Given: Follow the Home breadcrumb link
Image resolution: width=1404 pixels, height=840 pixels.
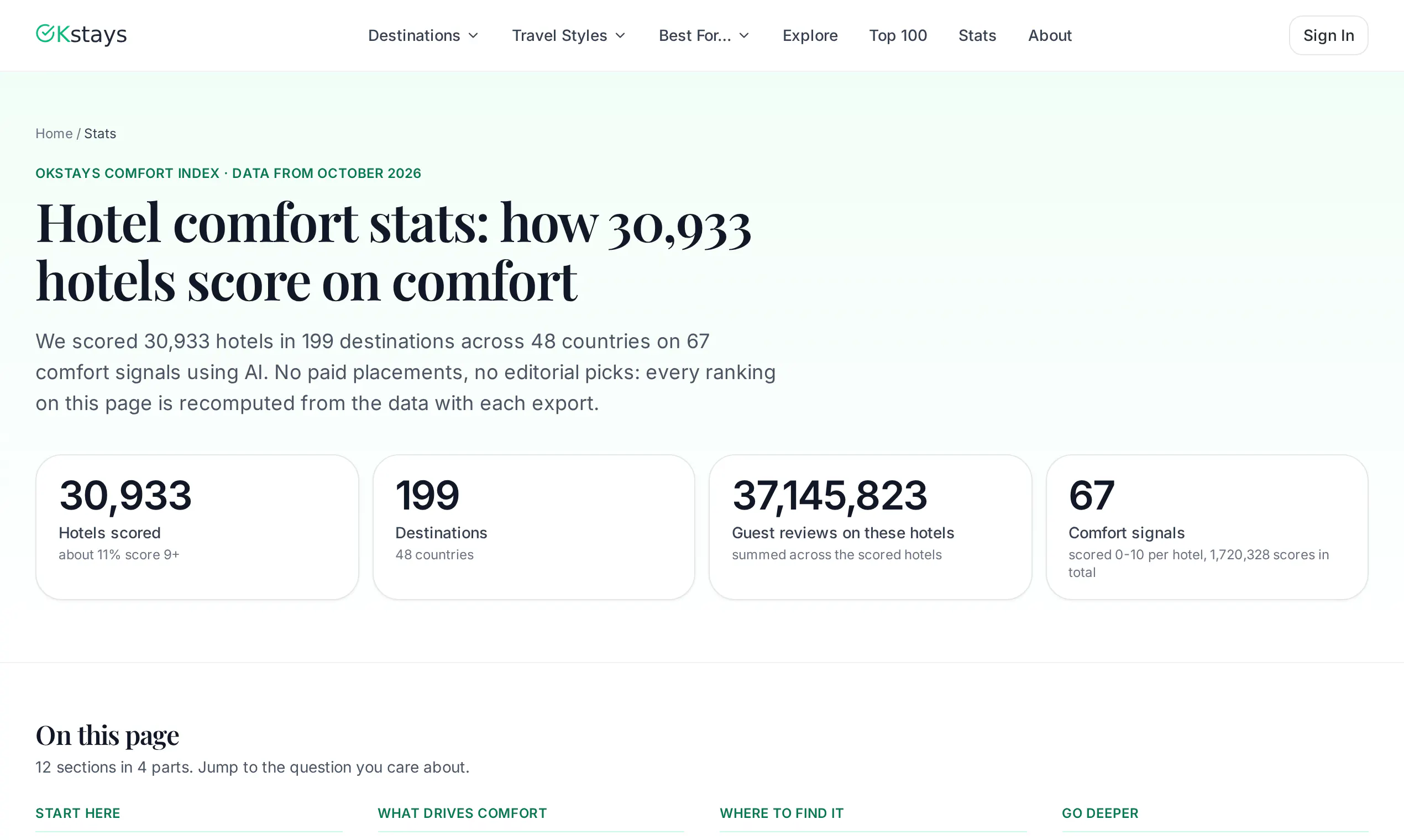Looking at the screenshot, I should tap(54, 134).
